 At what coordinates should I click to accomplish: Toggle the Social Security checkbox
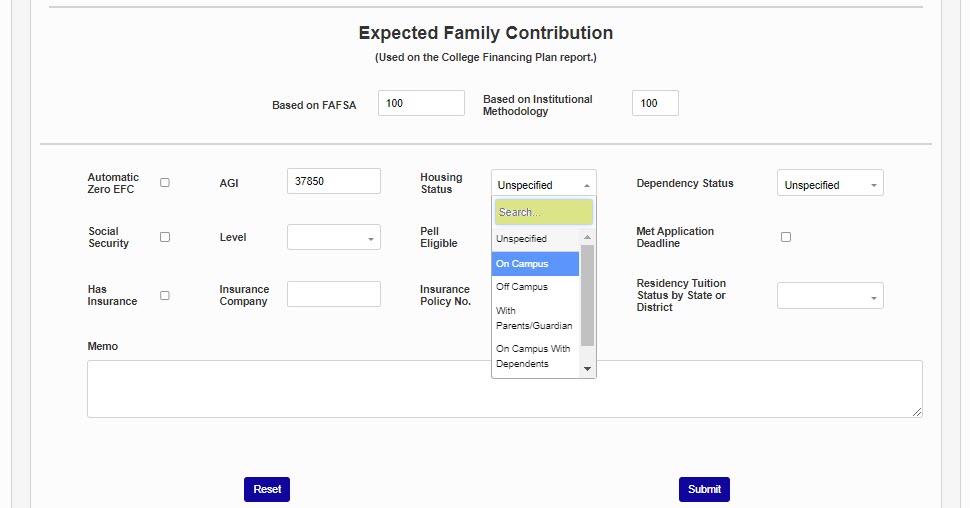165,237
